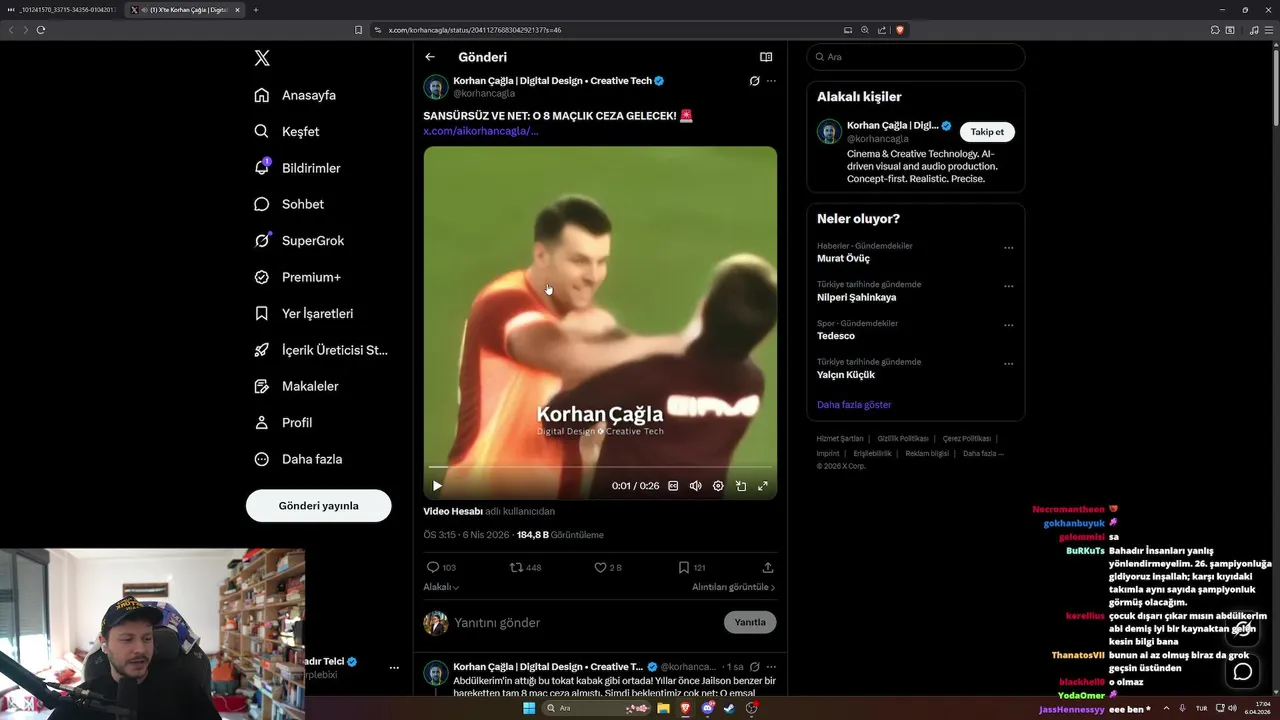Click the Brave Shields lion icon

(x=900, y=30)
